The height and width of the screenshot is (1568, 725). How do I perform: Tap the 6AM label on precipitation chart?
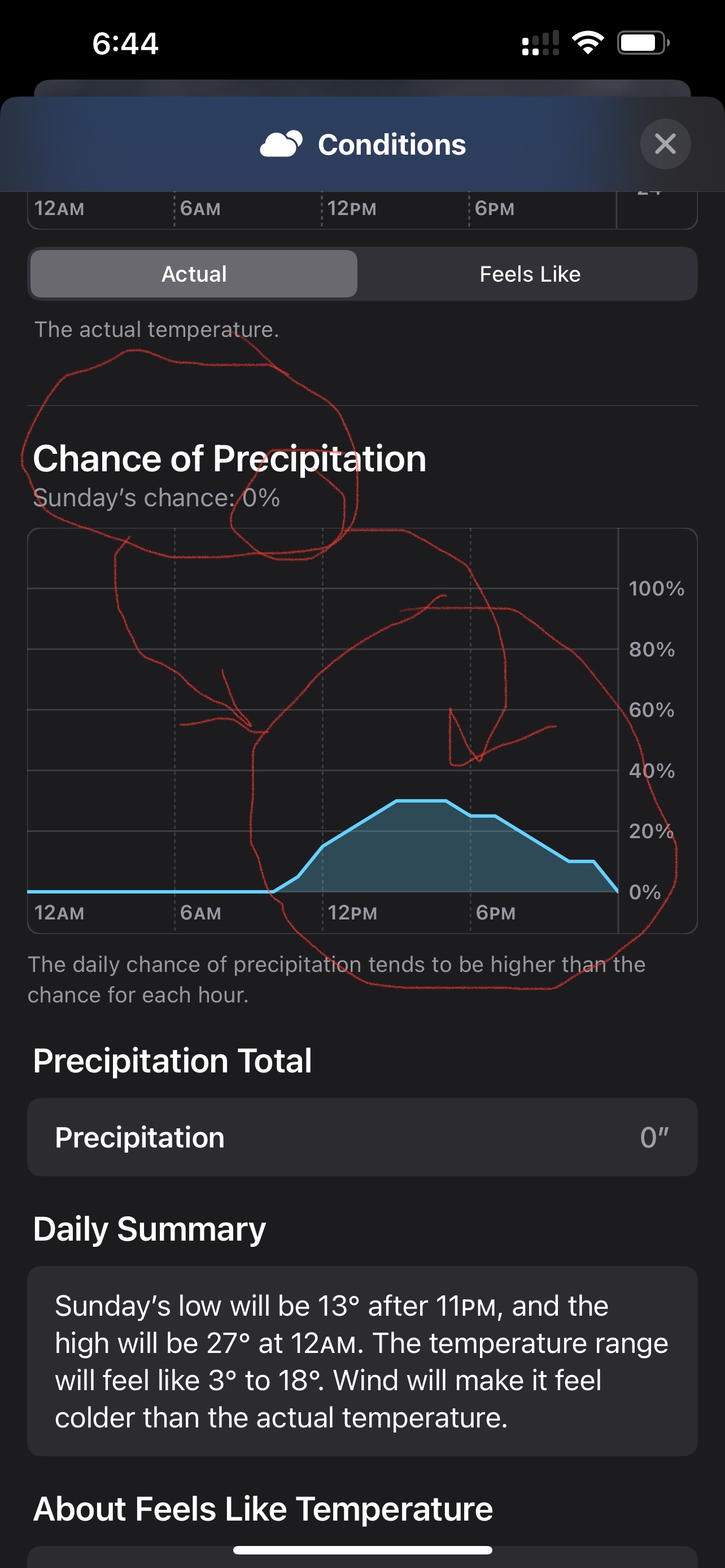[x=200, y=913]
